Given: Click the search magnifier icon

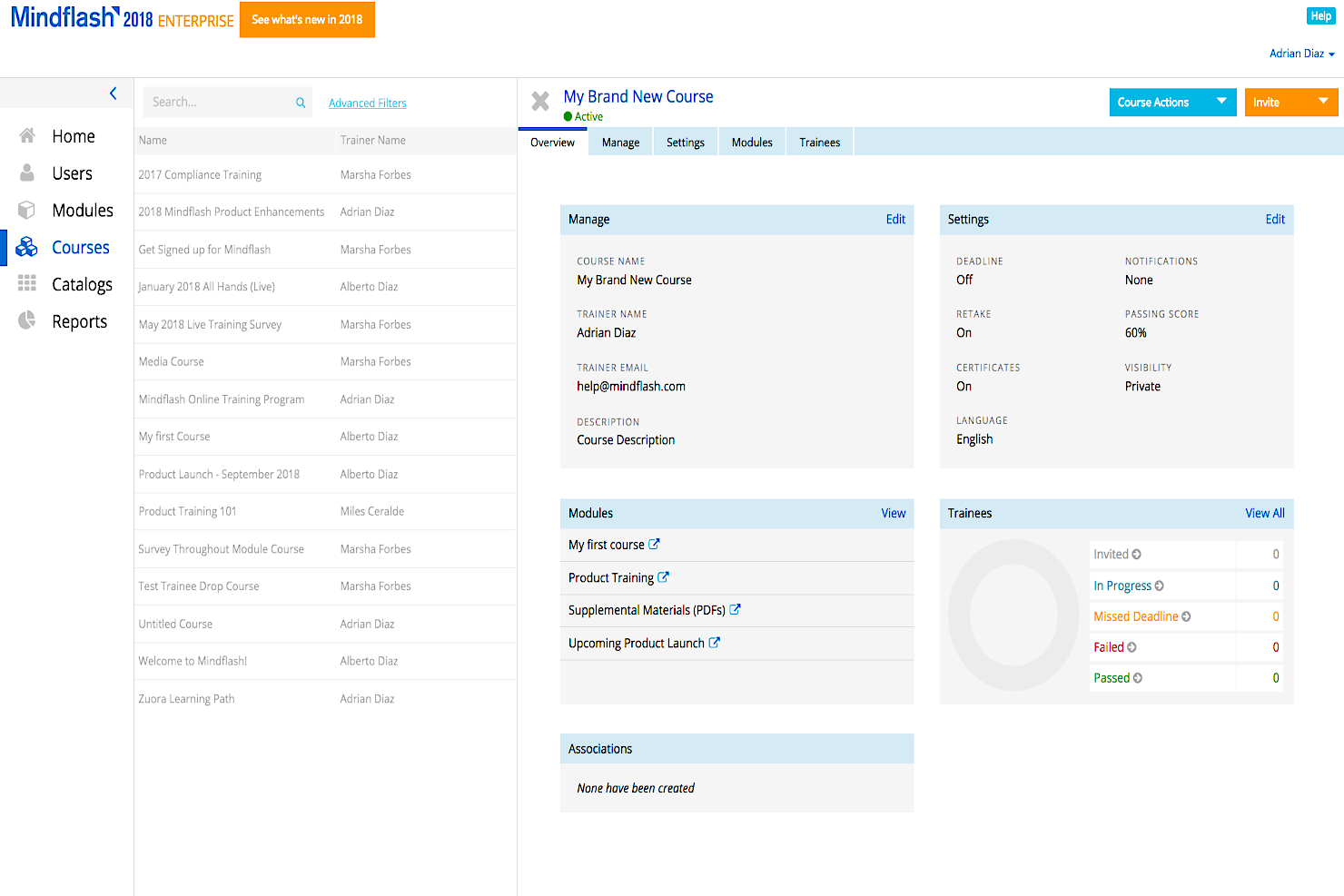Looking at the screenshot, I should 301,103.
